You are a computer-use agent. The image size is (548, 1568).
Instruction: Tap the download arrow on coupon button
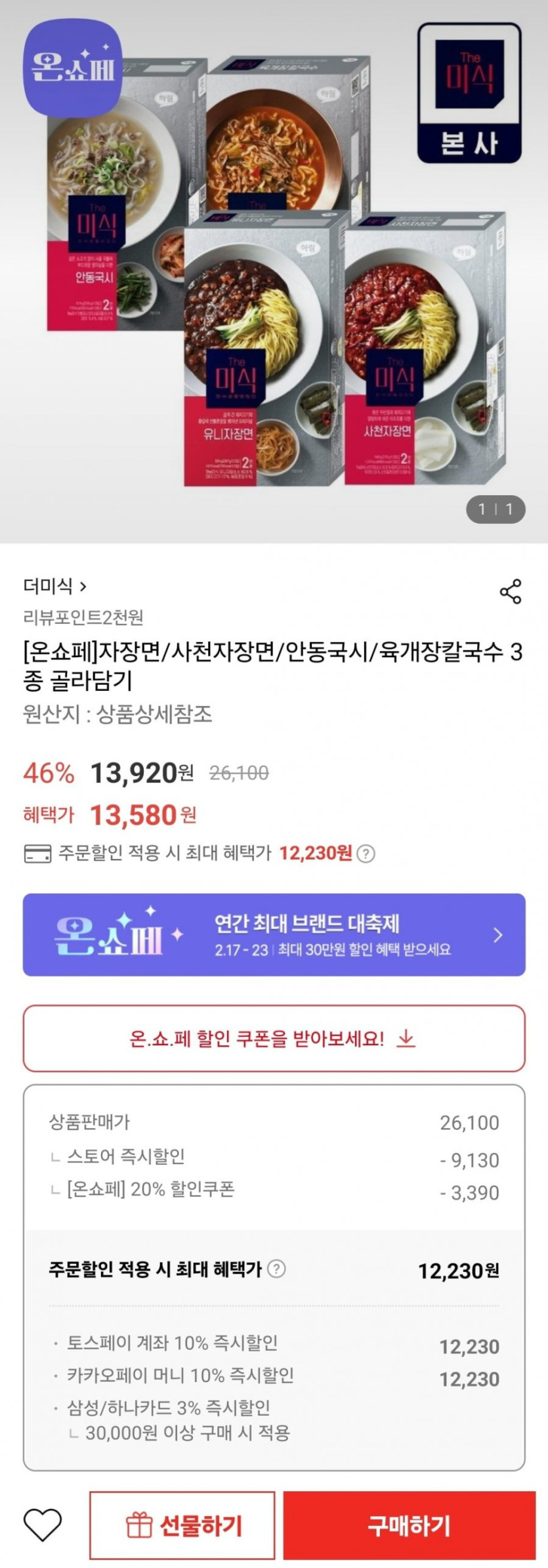(406, 1038)
